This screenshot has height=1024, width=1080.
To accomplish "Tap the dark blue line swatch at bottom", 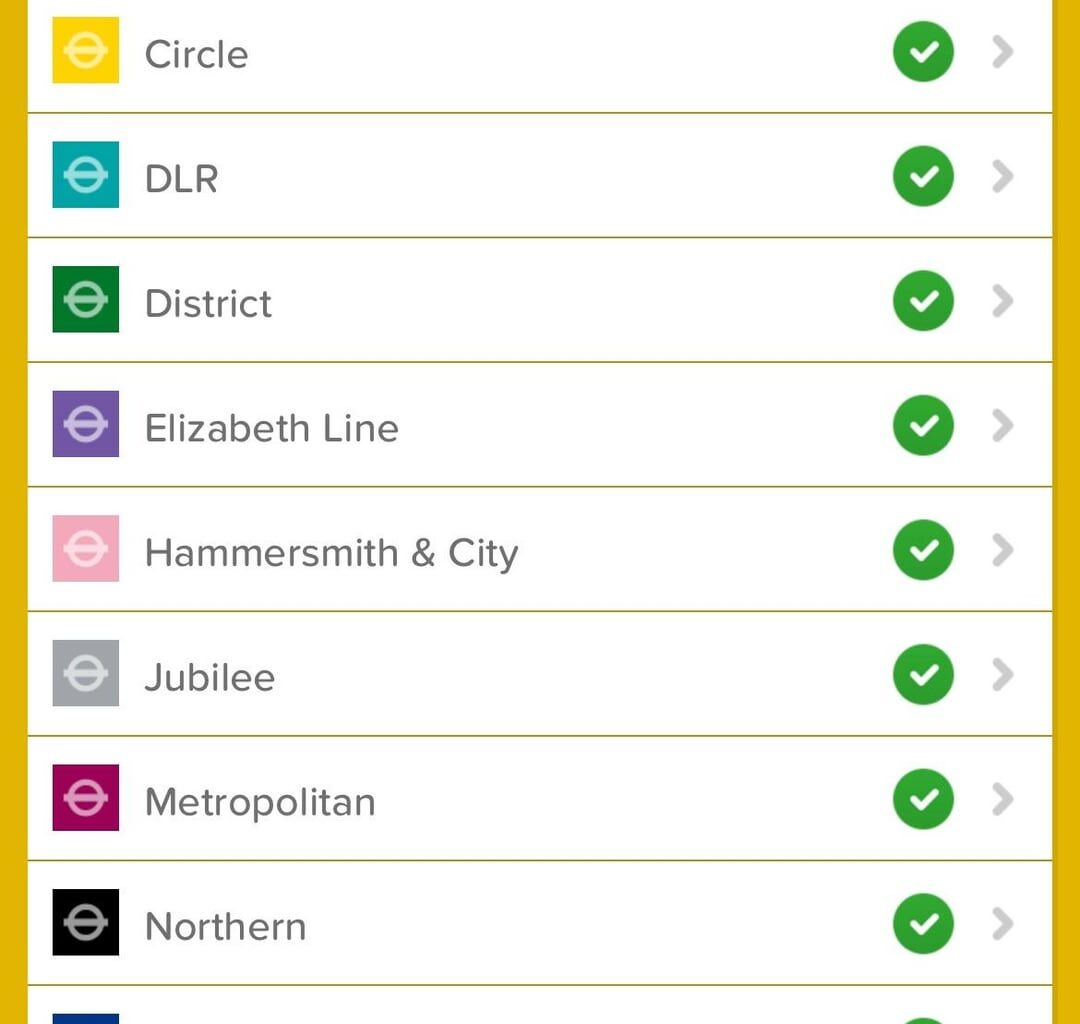I will coord(85,1018).
